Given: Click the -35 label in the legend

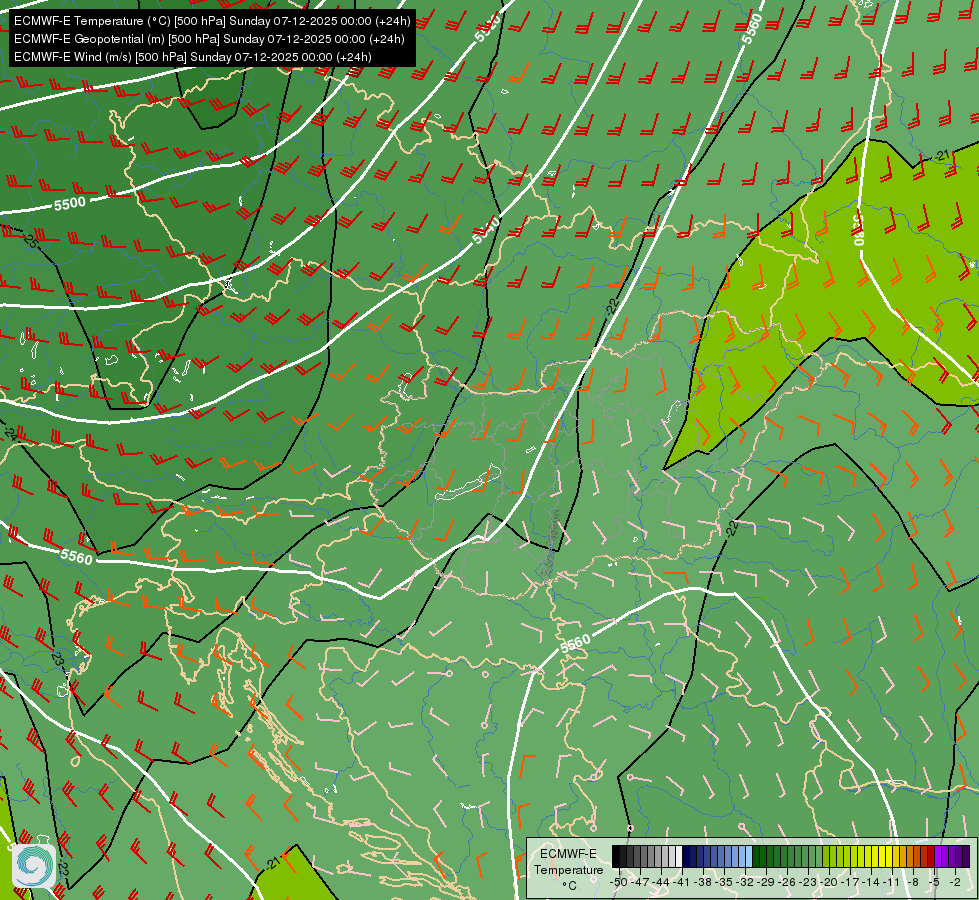Looking at the screenshot, I should click(724, 882).
